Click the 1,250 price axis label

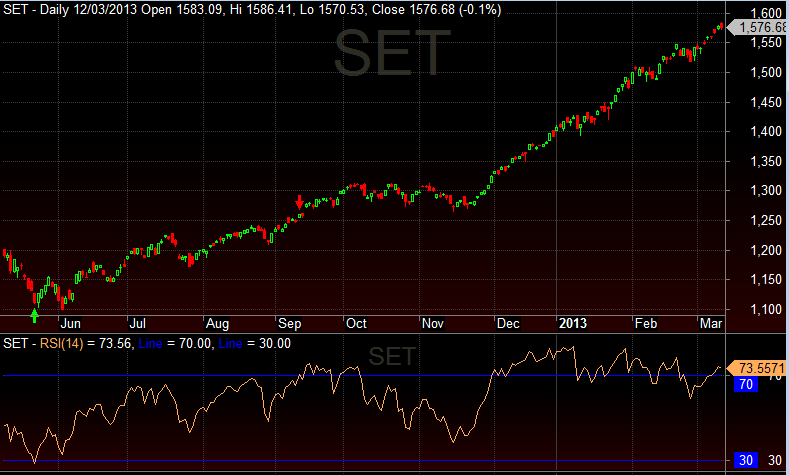(766, 220)
